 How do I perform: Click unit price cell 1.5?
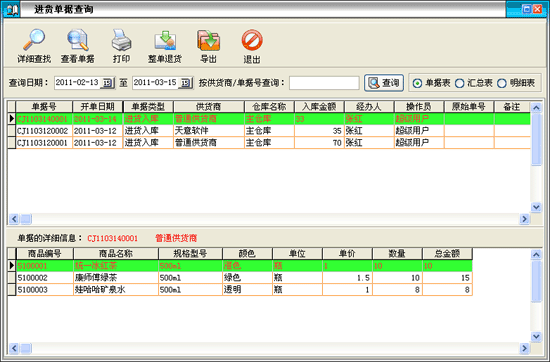pyautogui.click(x=347, y=278)
